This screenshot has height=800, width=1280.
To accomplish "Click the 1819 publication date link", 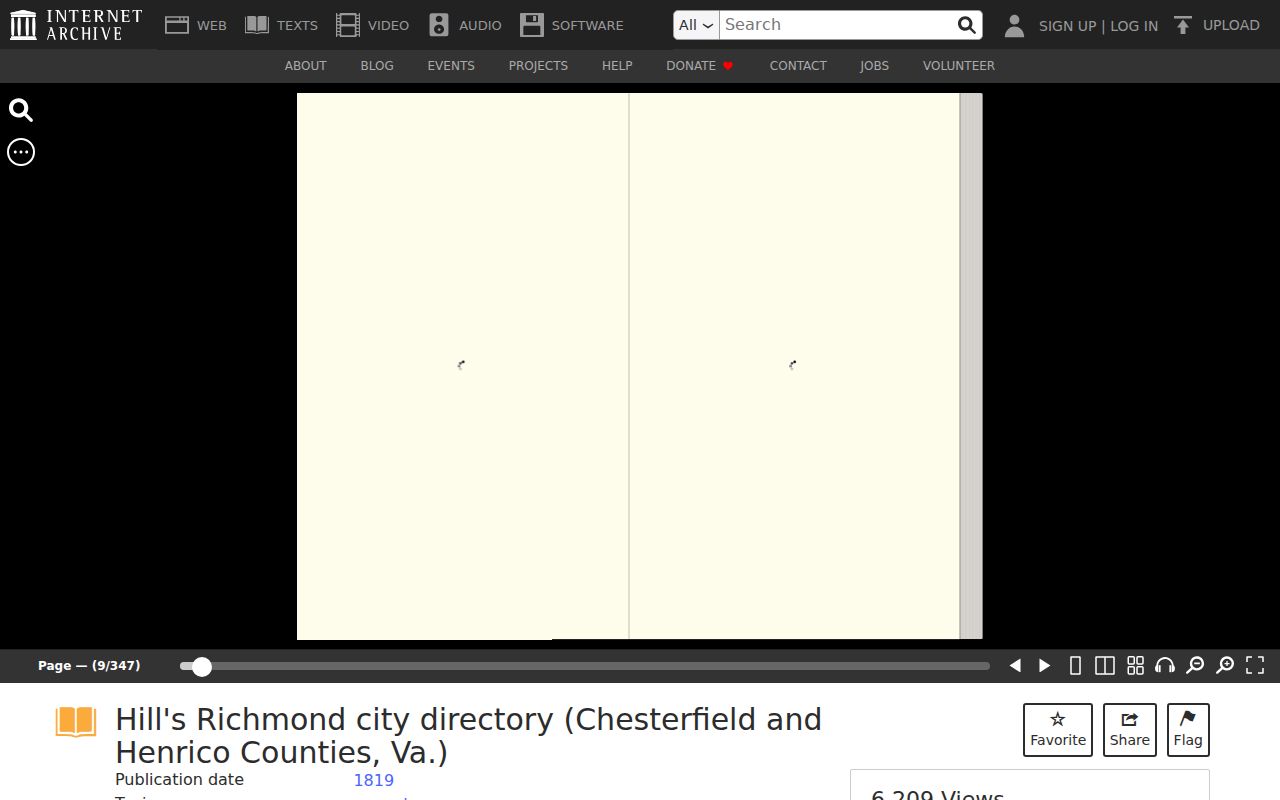I will click(374, 780).
